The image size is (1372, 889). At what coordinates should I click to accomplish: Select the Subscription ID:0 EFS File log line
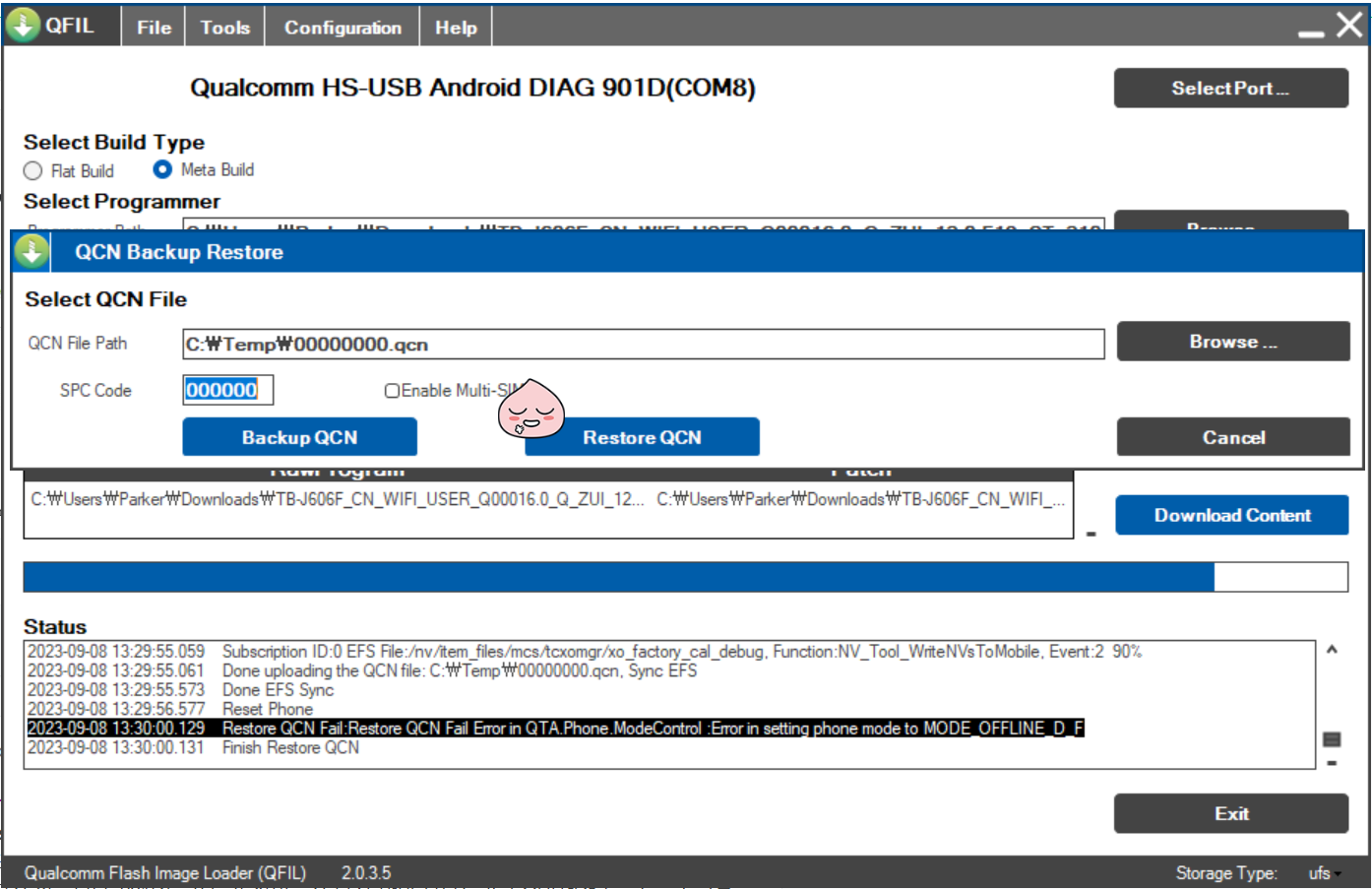click(x=584, y=652)
